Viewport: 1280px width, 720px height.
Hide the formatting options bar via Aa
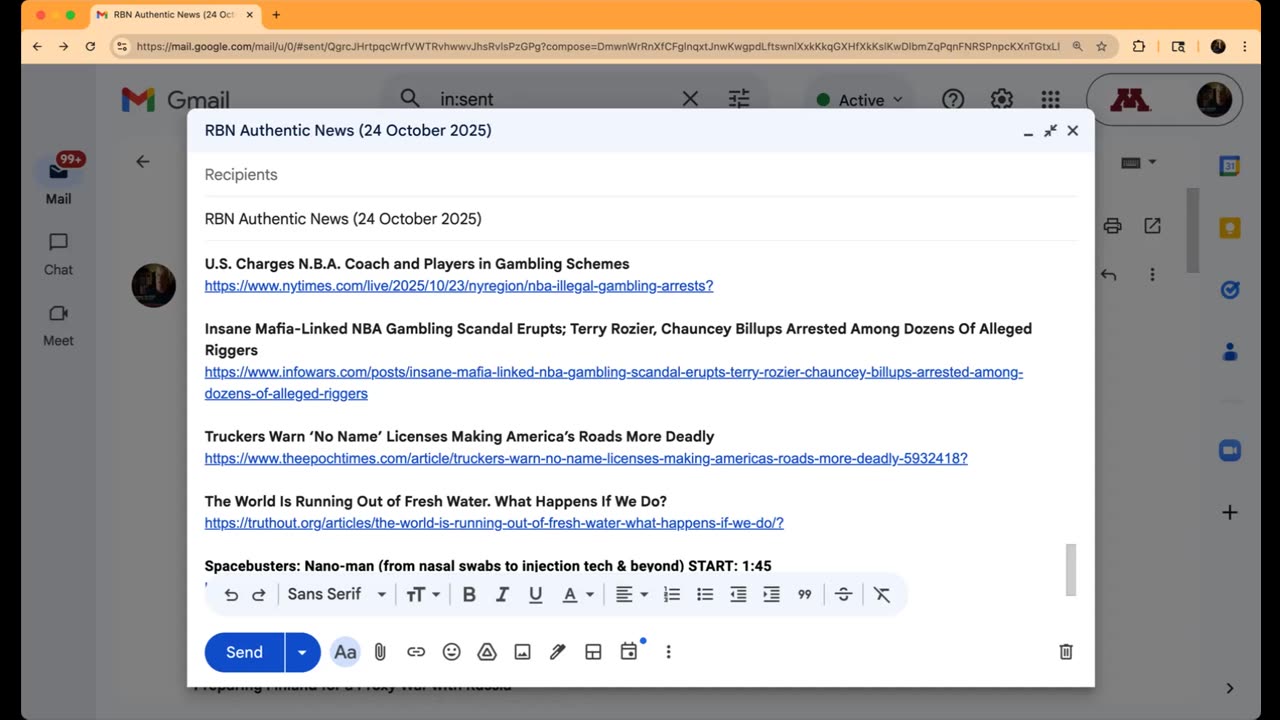click(345, 652)
